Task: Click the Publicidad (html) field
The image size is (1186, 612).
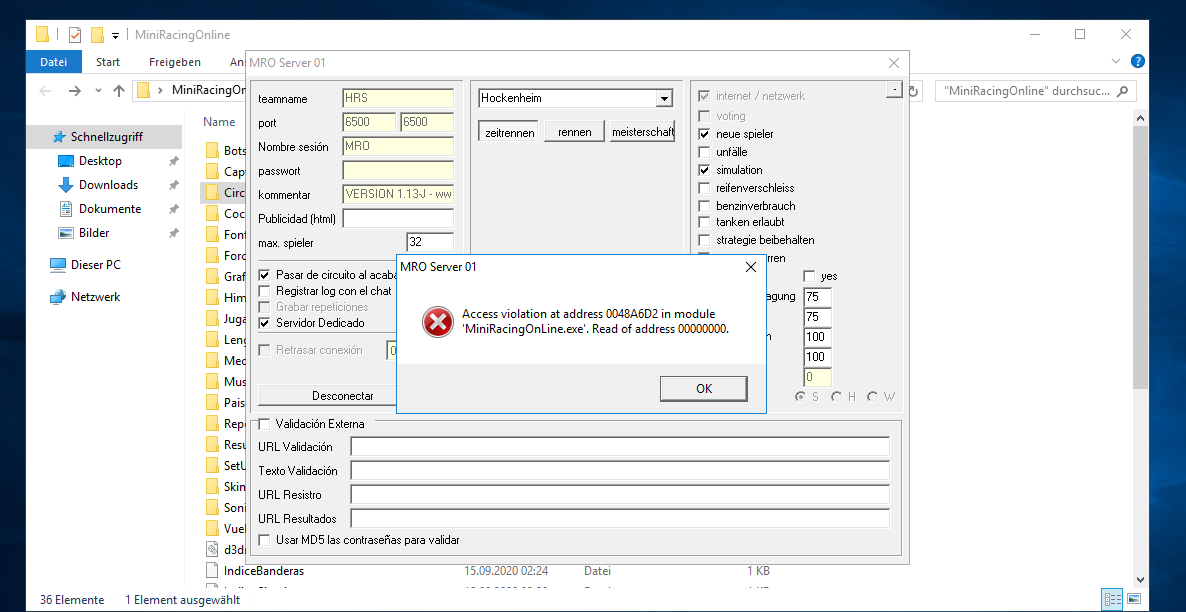Action: (398, 219)
